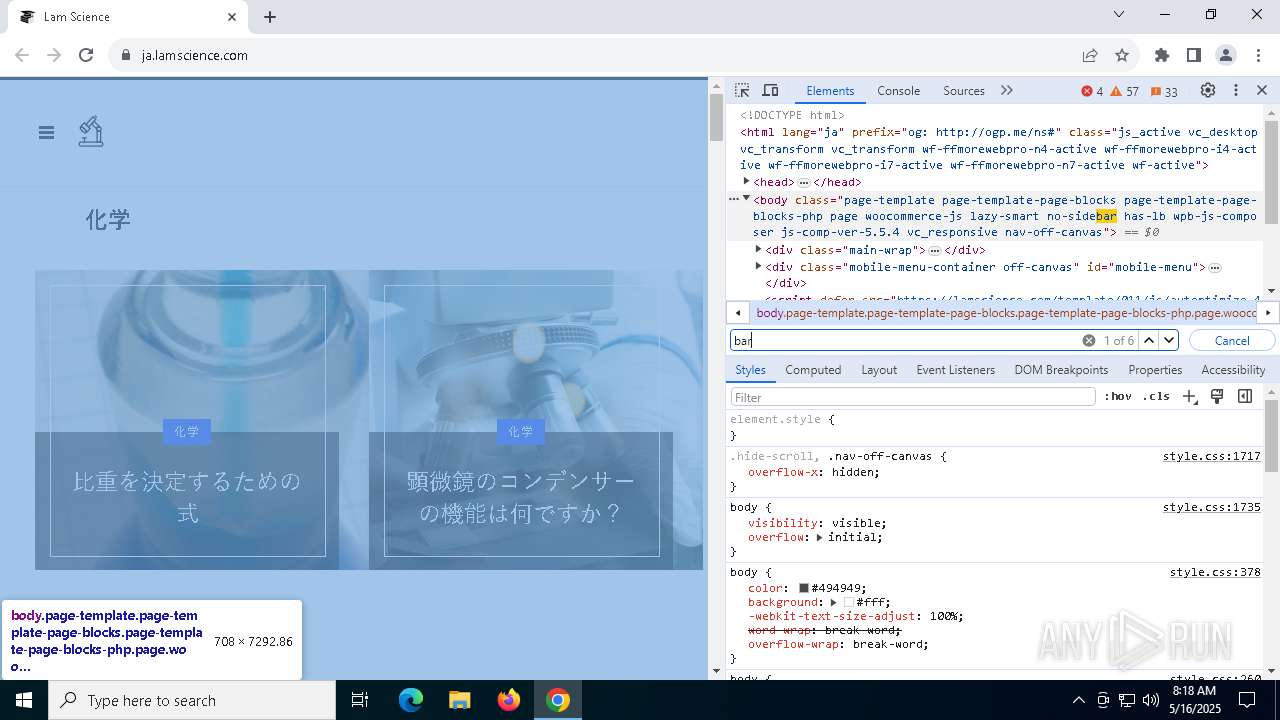The image size is (1280, 720).
Task: Expand the background shorthand property
Action: (833, 602)
